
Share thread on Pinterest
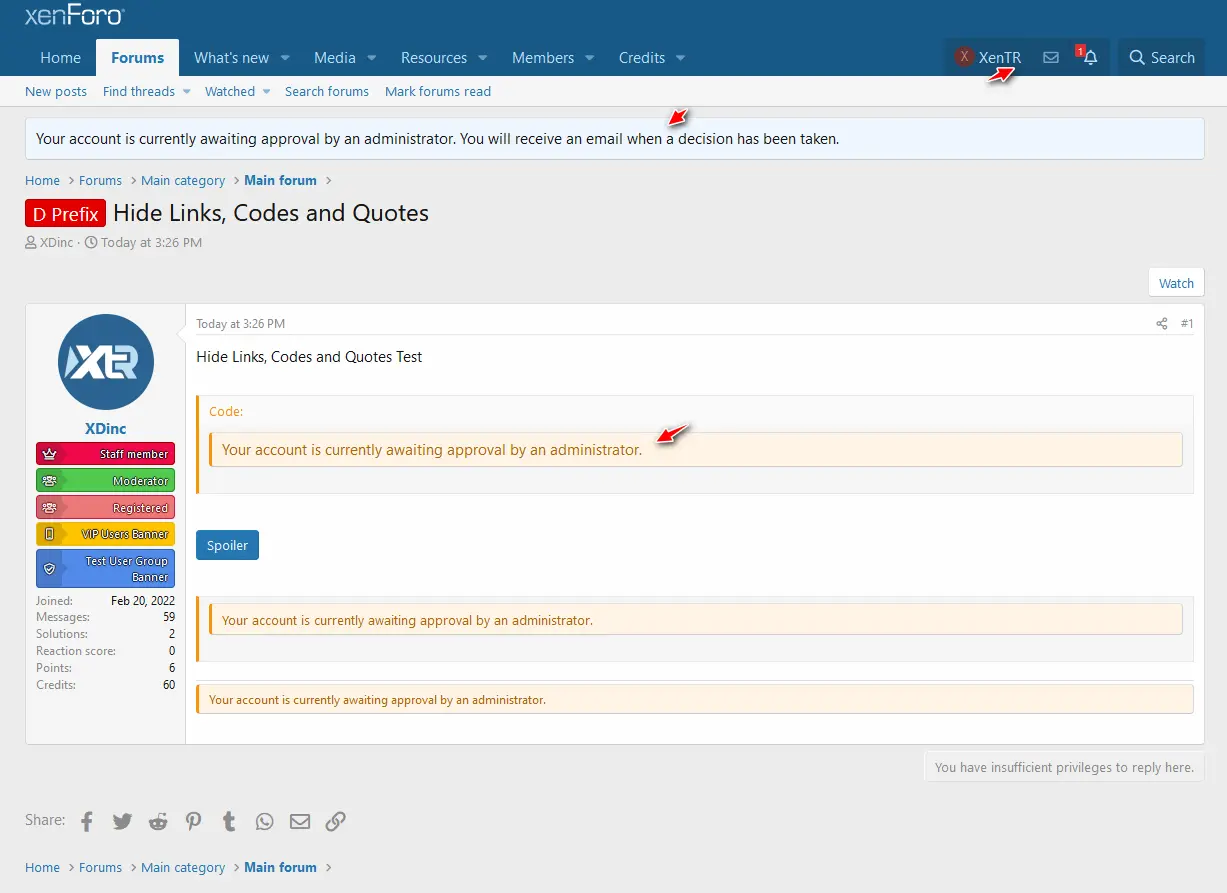tap(193, 821)
